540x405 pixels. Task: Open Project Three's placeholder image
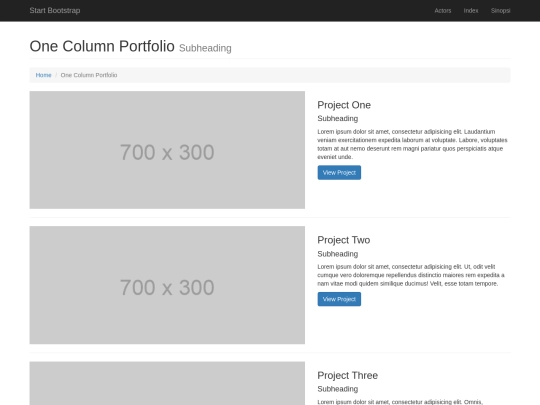click(x=167, y=383)
